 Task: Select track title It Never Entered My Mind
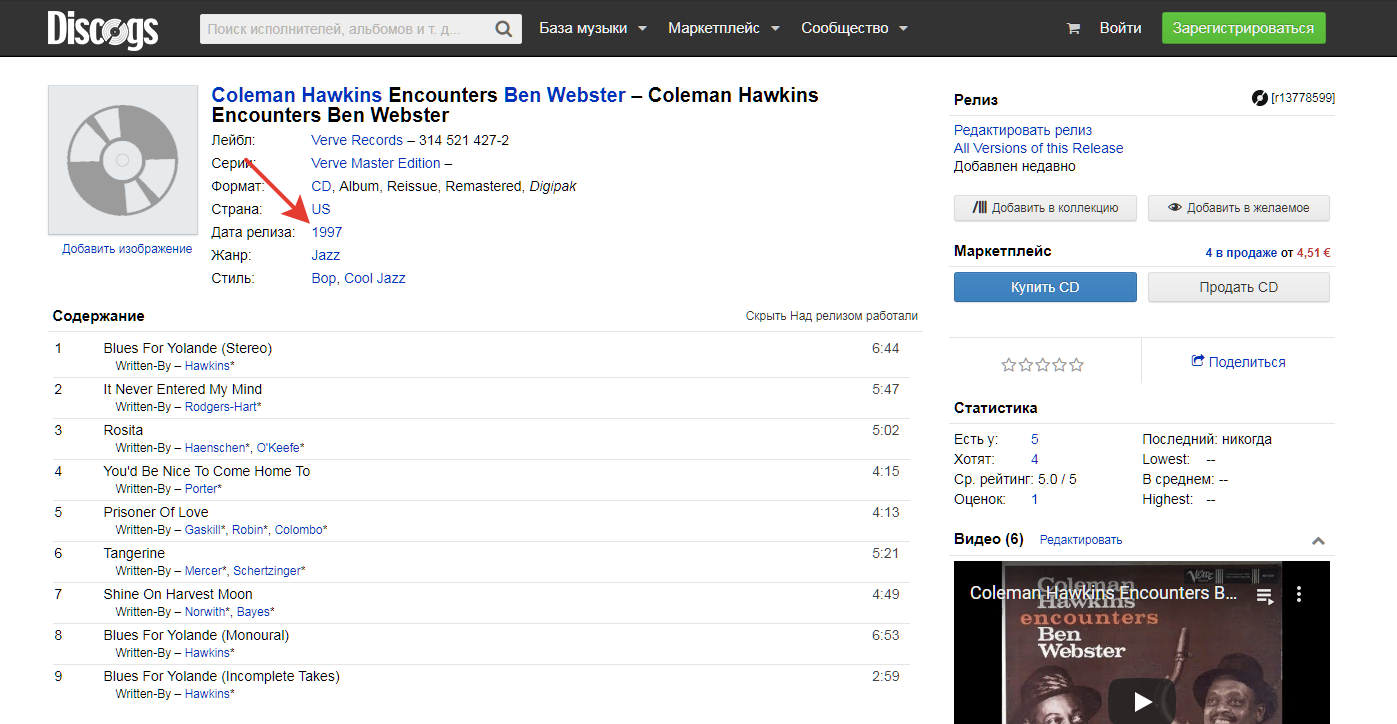[x=183, y=389]
